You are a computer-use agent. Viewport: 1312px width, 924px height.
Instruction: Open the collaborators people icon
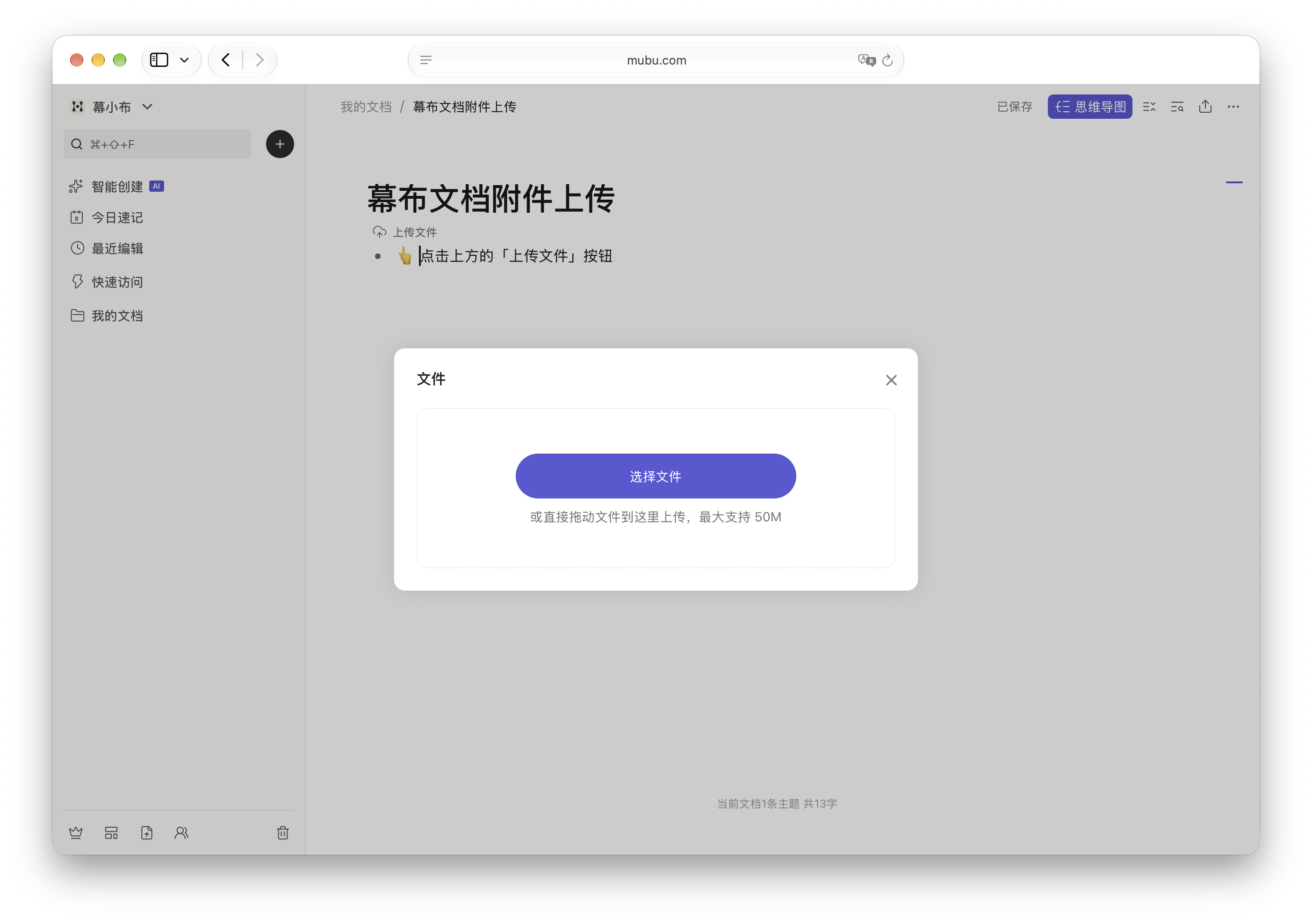pos(182,833)
